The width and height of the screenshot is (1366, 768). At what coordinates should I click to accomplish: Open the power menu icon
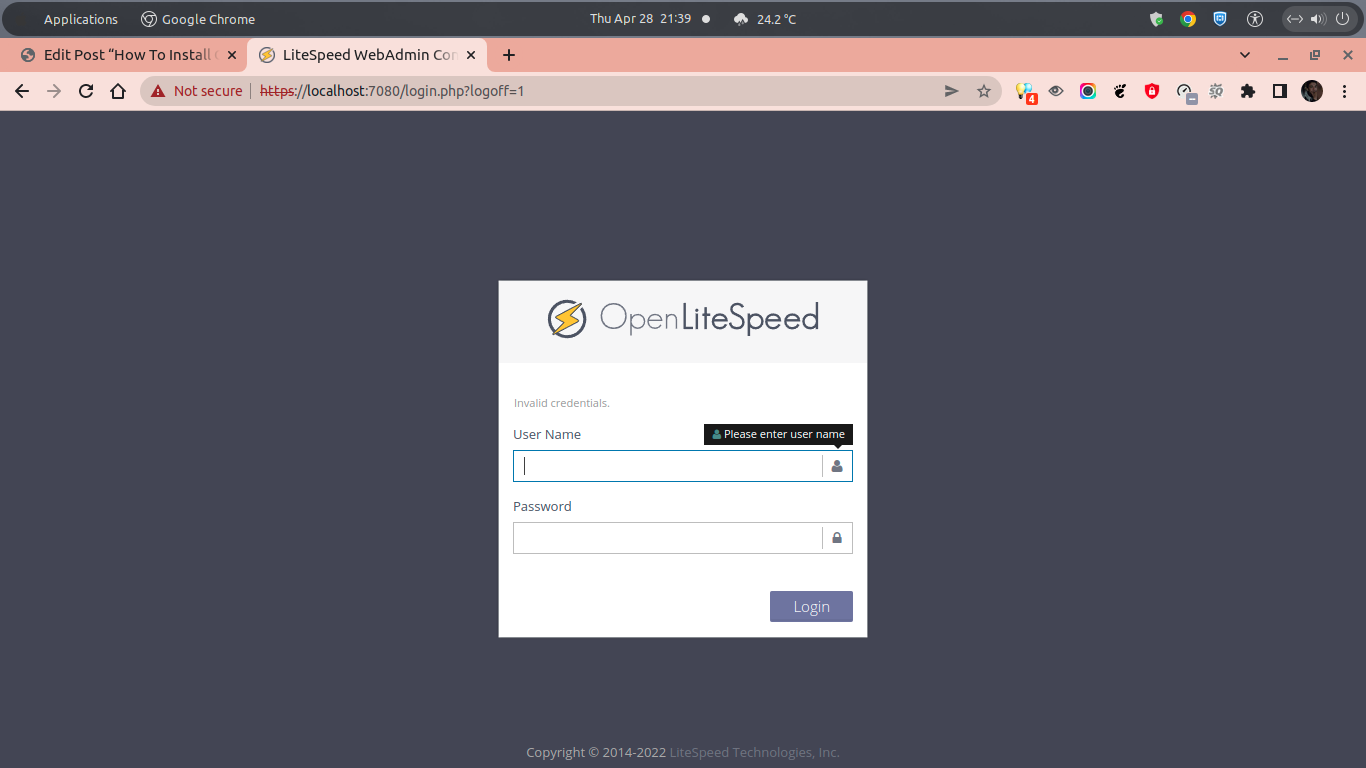click(x=1342, y=19)
